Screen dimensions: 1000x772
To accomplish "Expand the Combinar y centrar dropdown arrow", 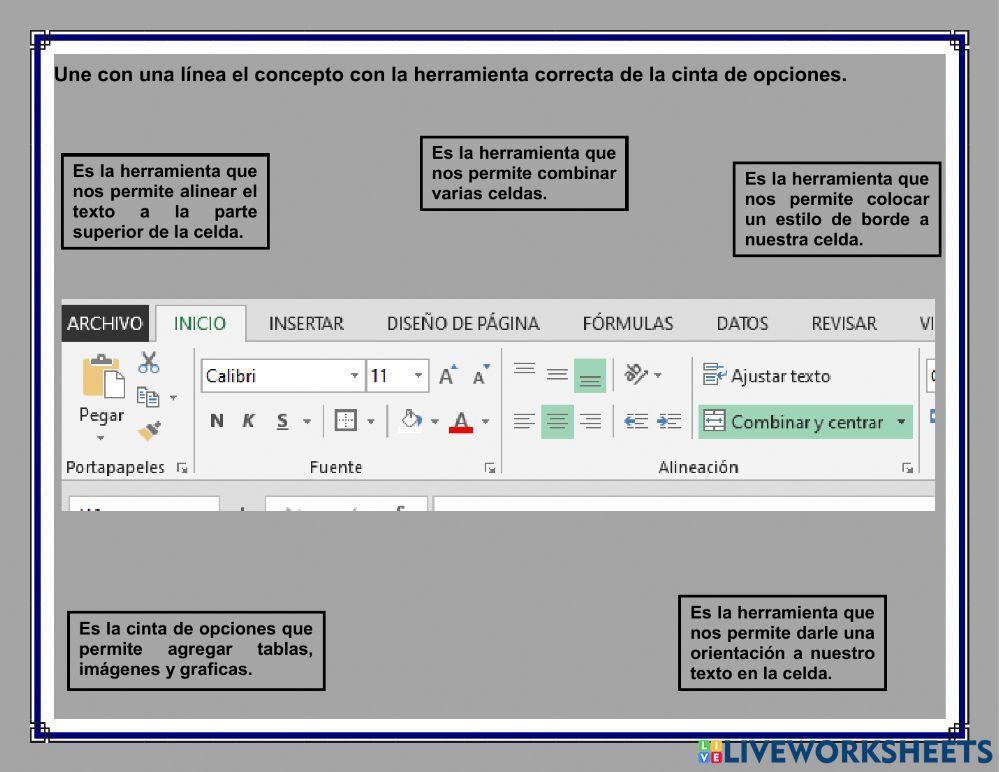I will click(902, 422).
